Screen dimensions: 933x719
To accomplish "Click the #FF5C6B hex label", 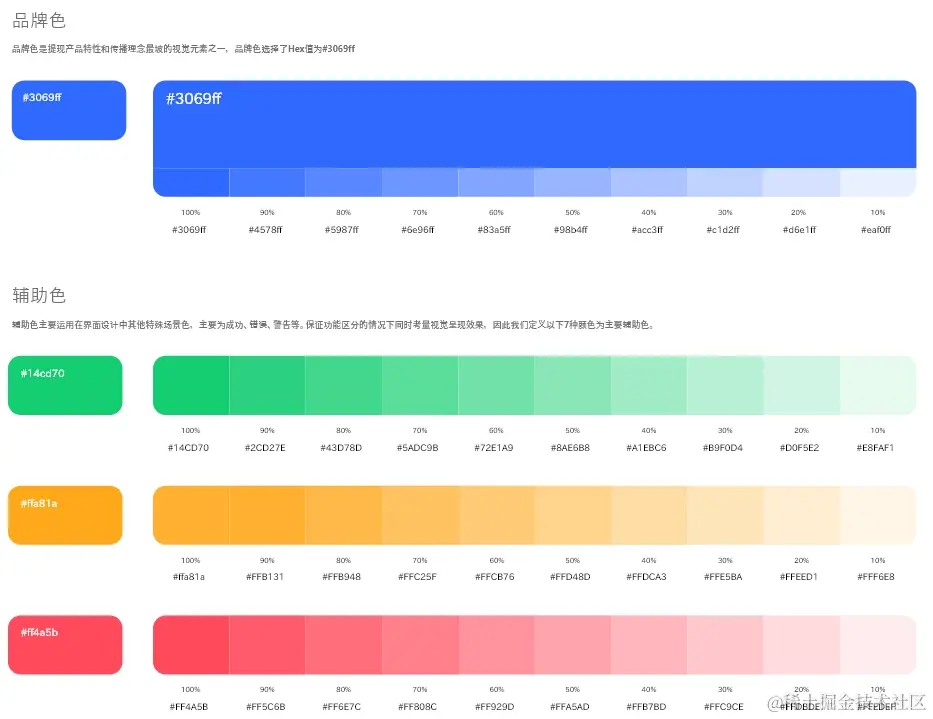I will (x=266, y=707).
